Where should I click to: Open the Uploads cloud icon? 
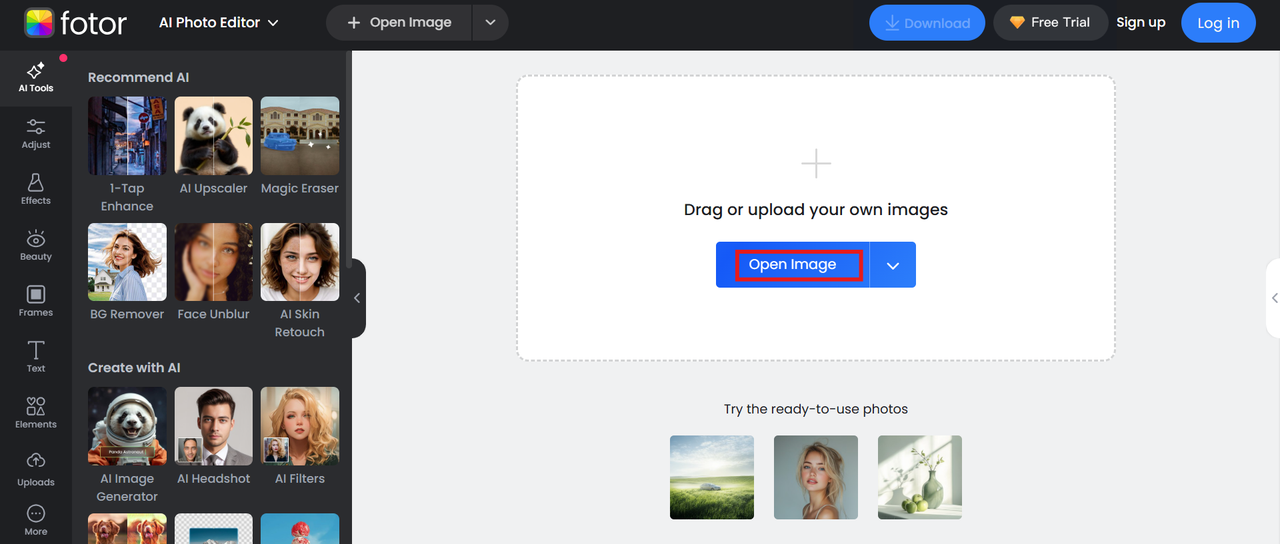click(36, 468)
